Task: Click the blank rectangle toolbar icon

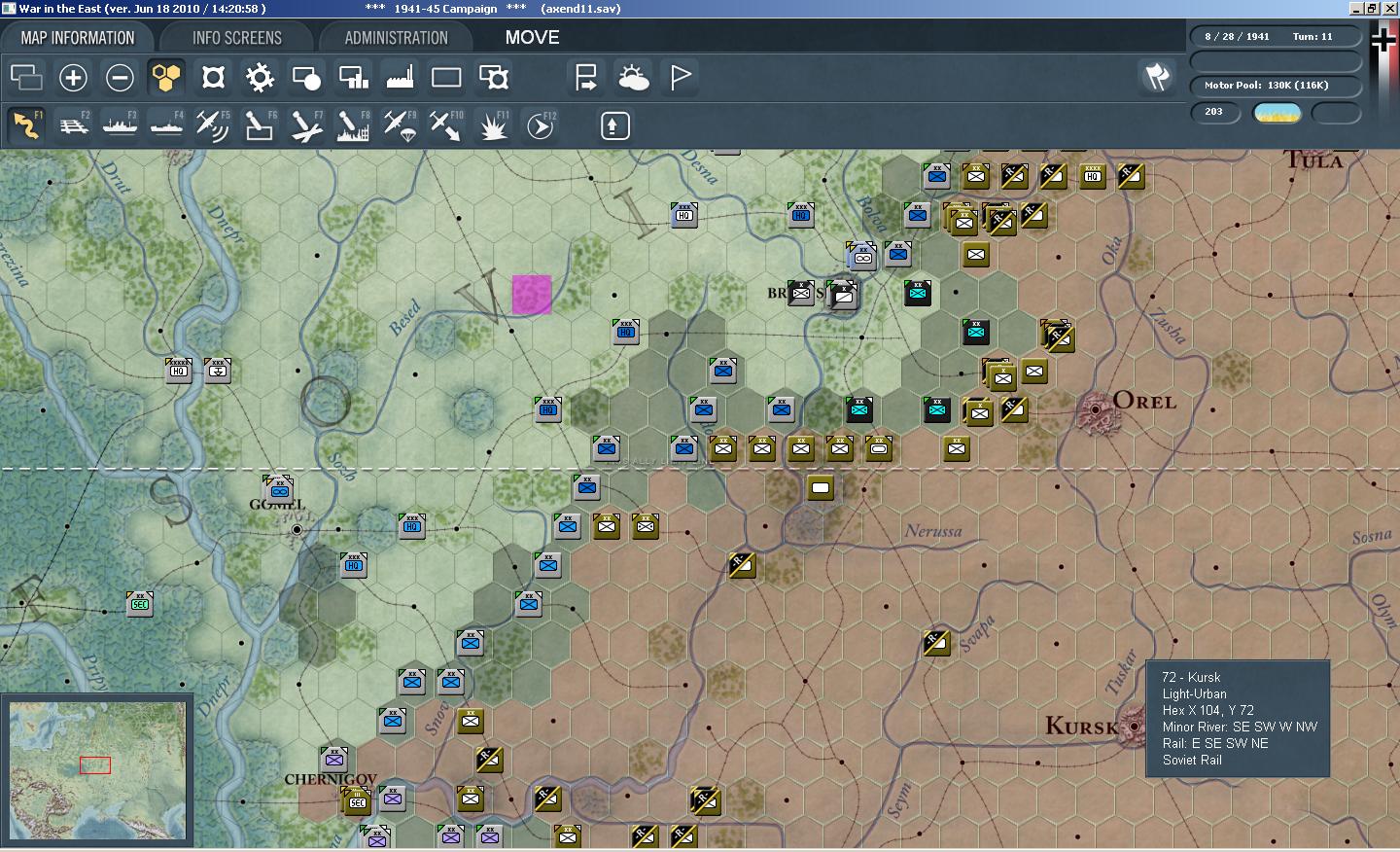Action: click(446, 77)
